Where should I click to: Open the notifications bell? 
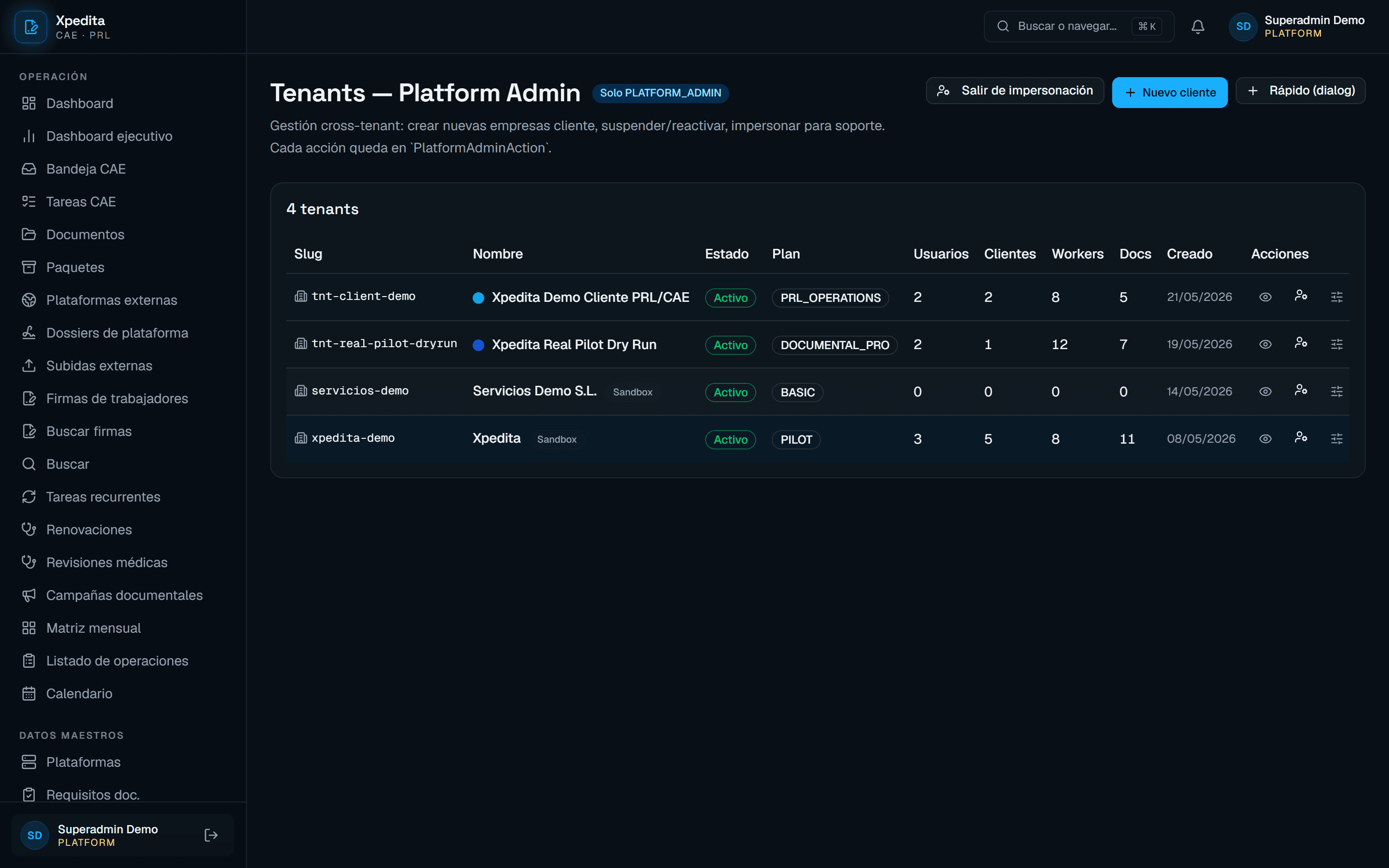coord(1198,27)
